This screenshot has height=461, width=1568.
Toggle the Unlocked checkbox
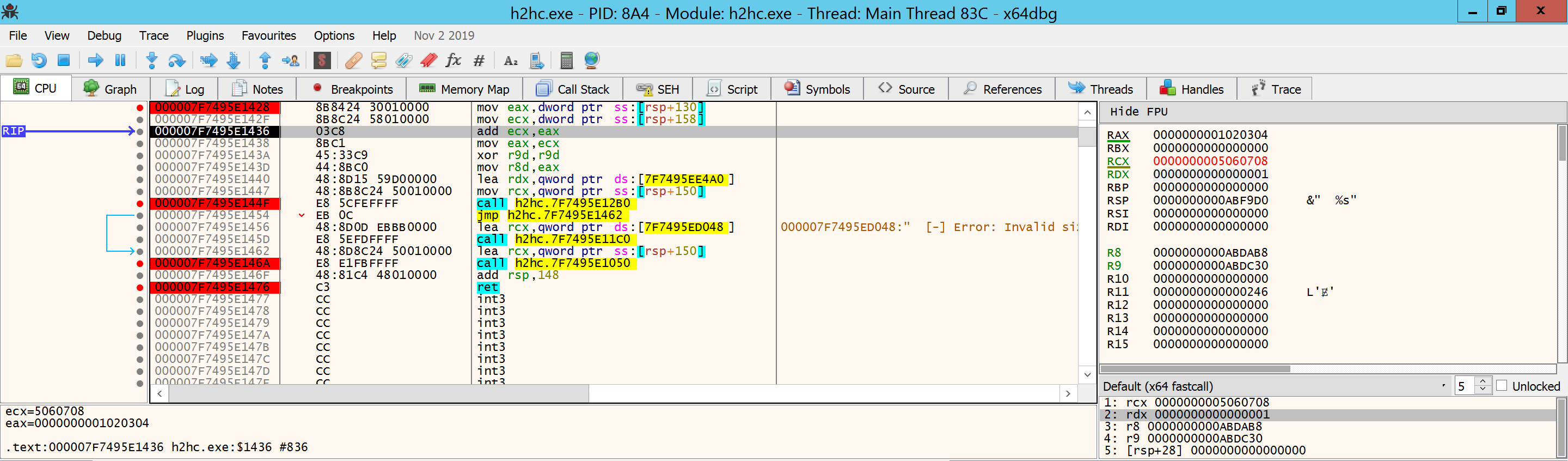point(1502,385)
